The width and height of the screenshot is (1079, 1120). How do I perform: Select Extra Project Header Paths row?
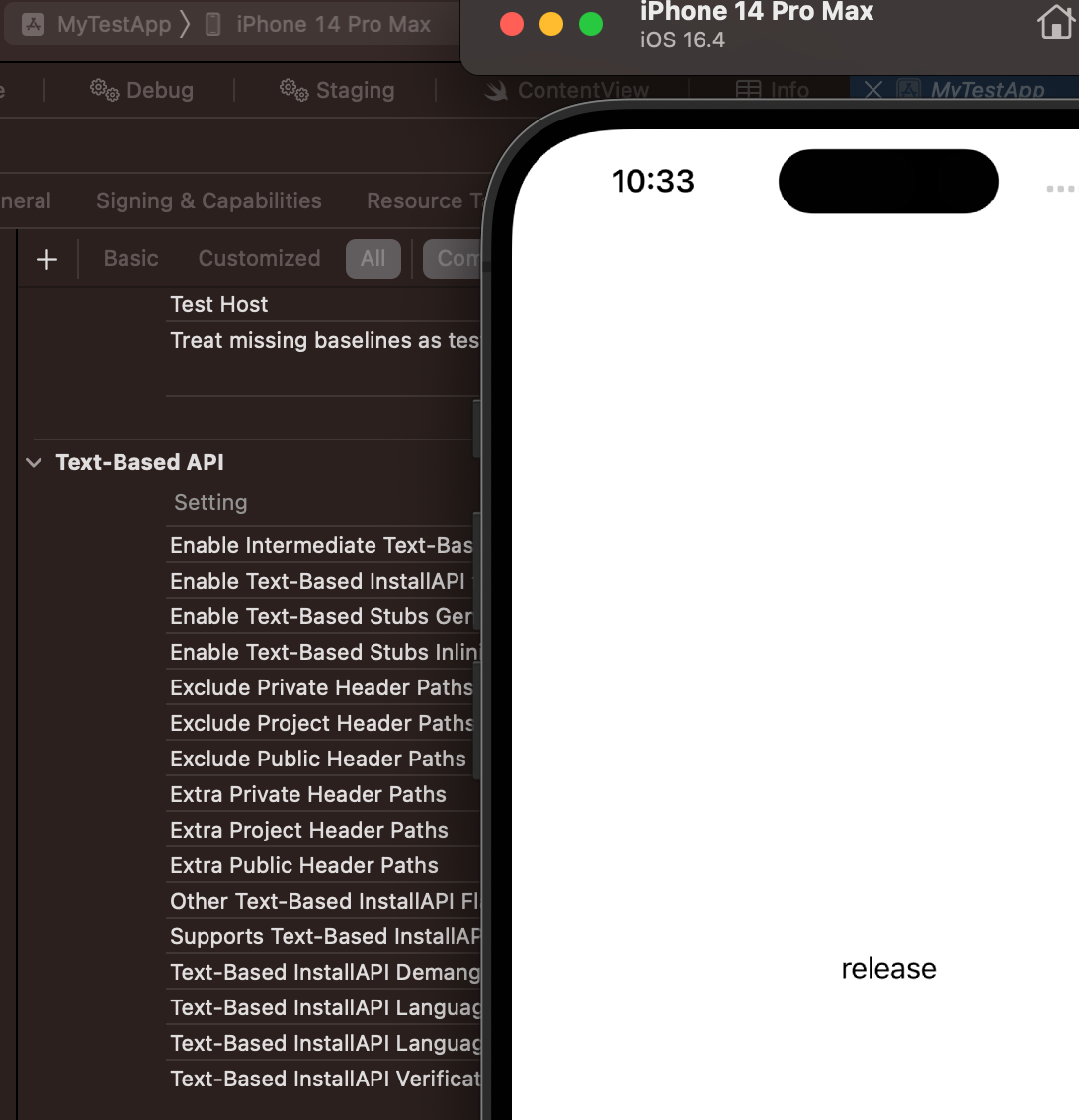pyautogui.click(x=324, y=830)
